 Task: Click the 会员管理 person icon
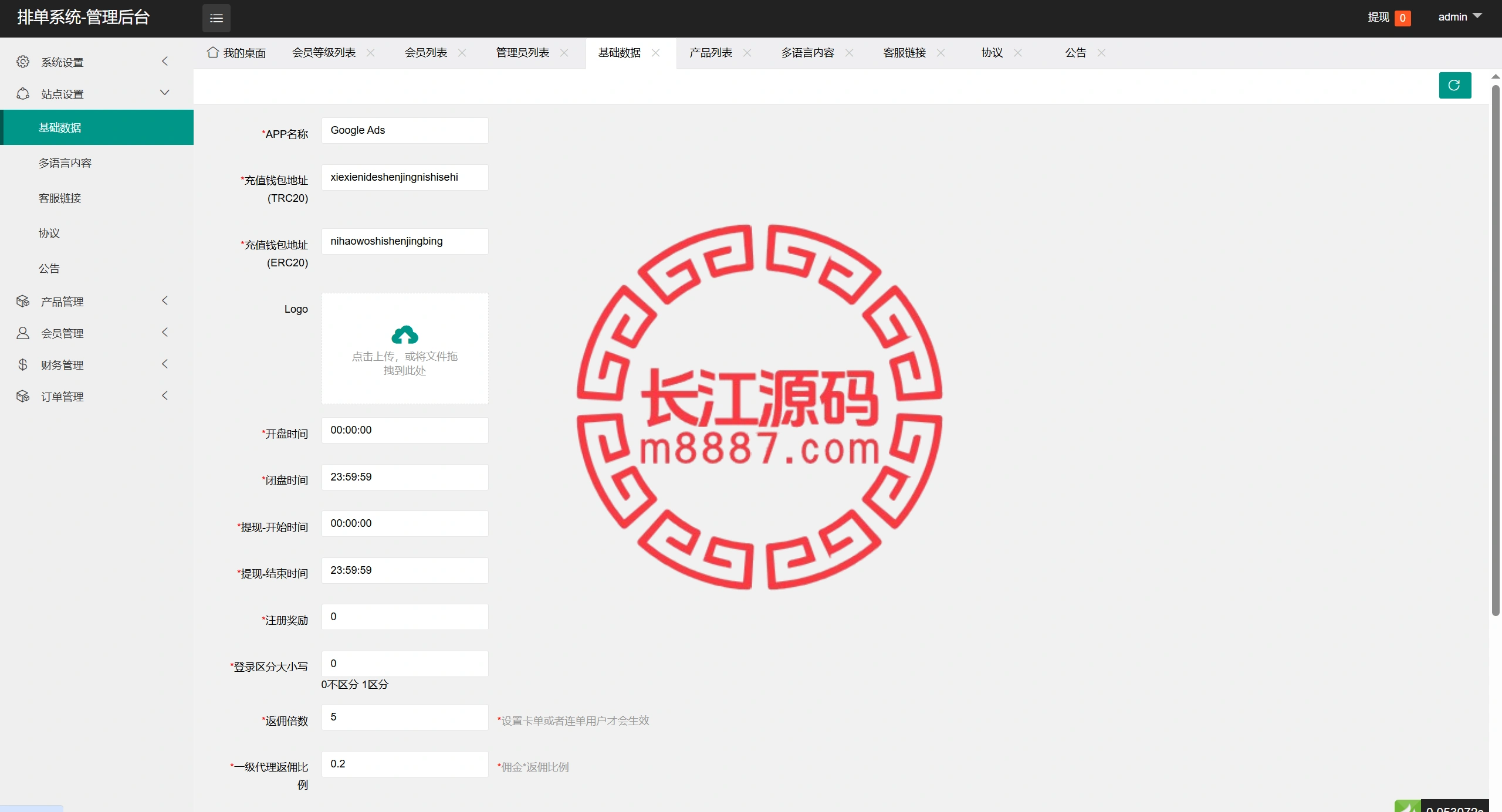point(23,333)
